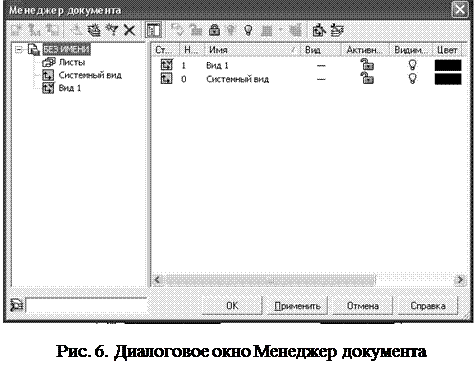Open the black color swatch of Вид 1
474x374 pixels.
click(x=448, y=65)
